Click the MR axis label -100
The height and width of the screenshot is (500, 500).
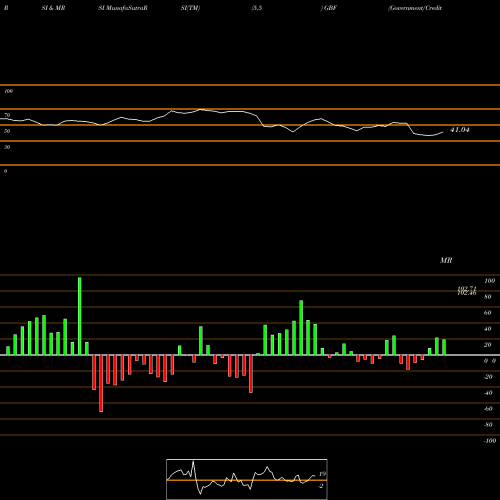point(490,441)
